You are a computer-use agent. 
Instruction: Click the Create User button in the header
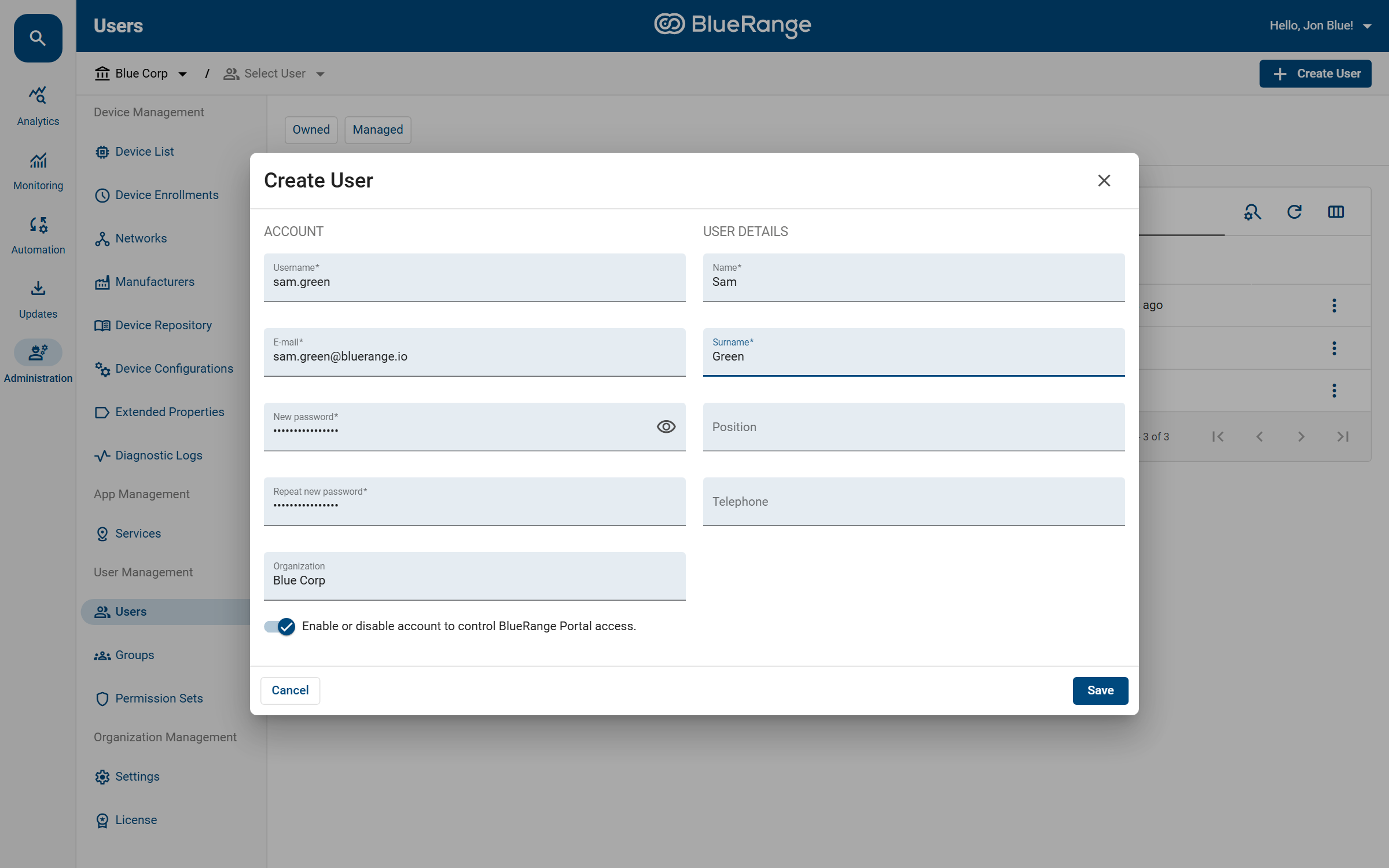1315,73
